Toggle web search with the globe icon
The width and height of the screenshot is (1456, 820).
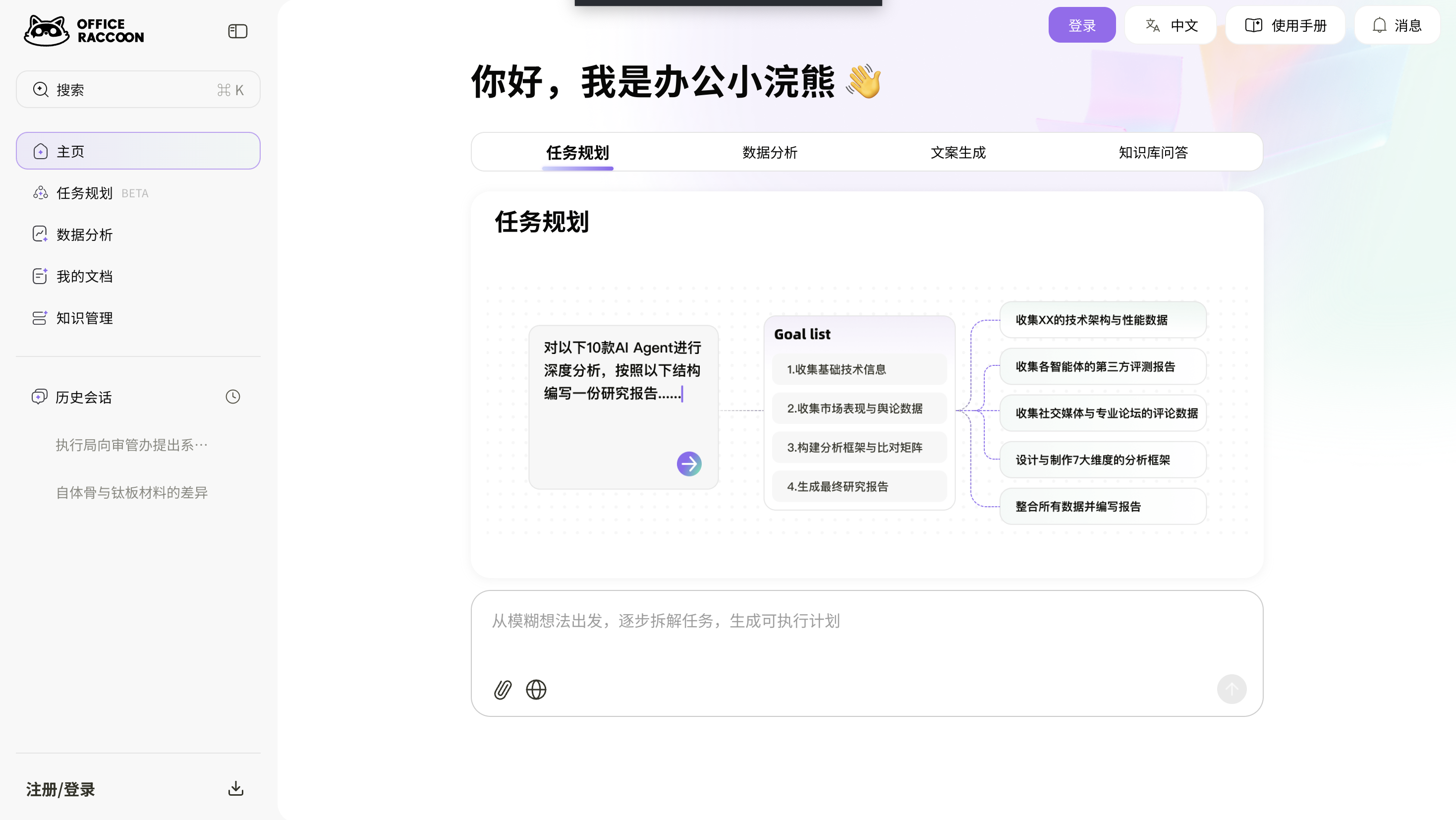(x=536, y=690)
